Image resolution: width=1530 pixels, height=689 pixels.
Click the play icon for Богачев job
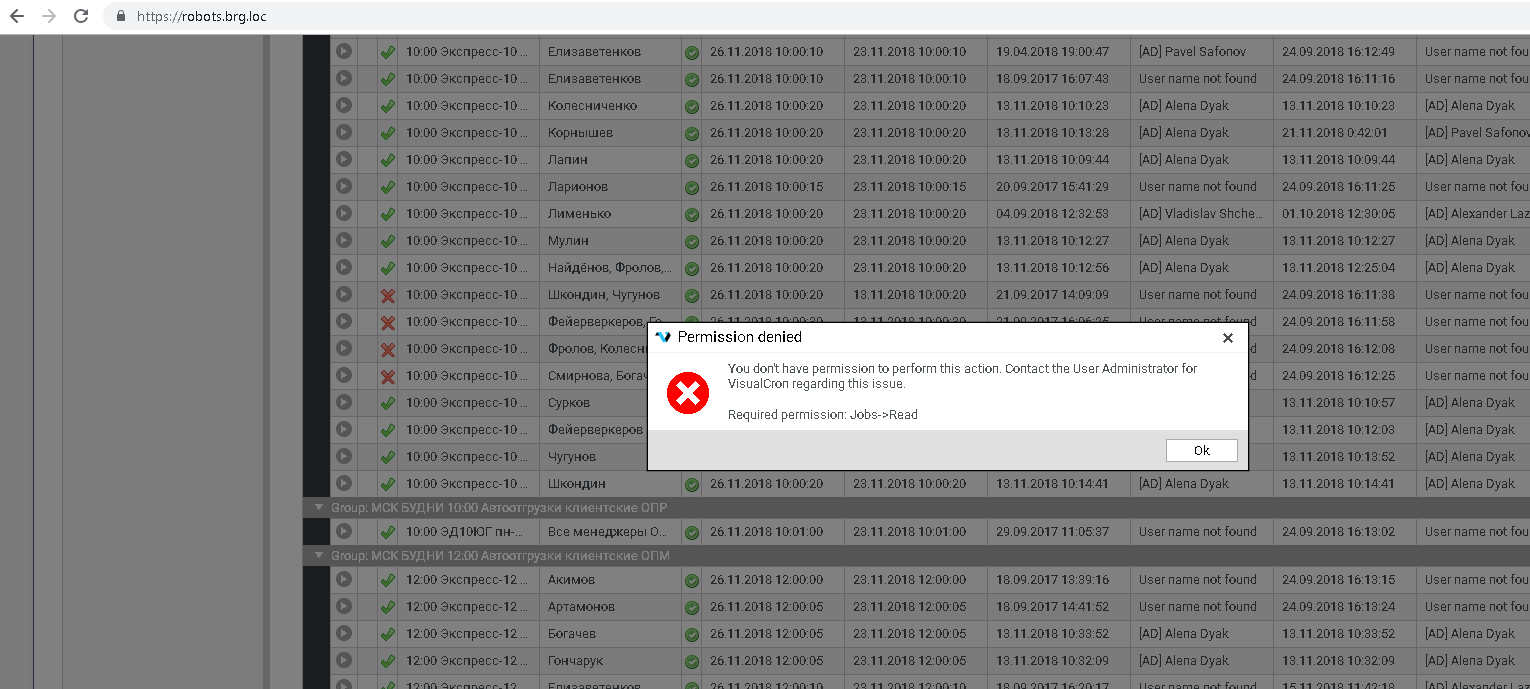point(344,633)
